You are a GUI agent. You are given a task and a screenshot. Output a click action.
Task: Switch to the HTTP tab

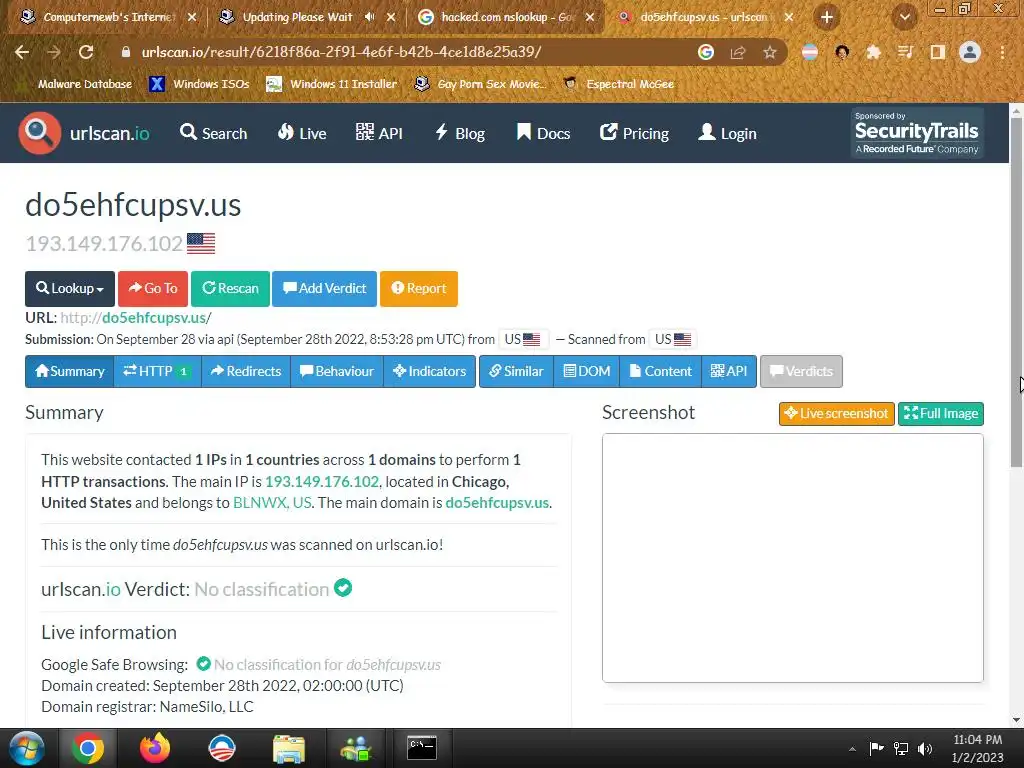pos(157,372)
